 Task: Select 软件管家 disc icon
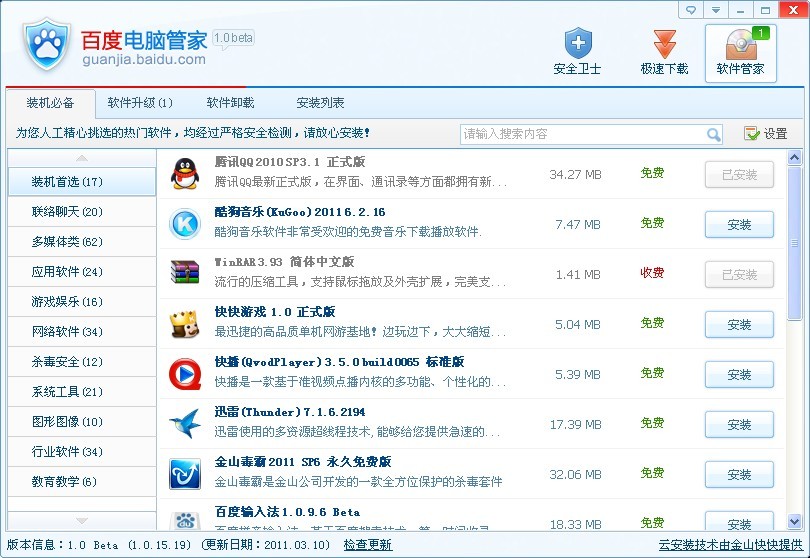tap(740, 45)
